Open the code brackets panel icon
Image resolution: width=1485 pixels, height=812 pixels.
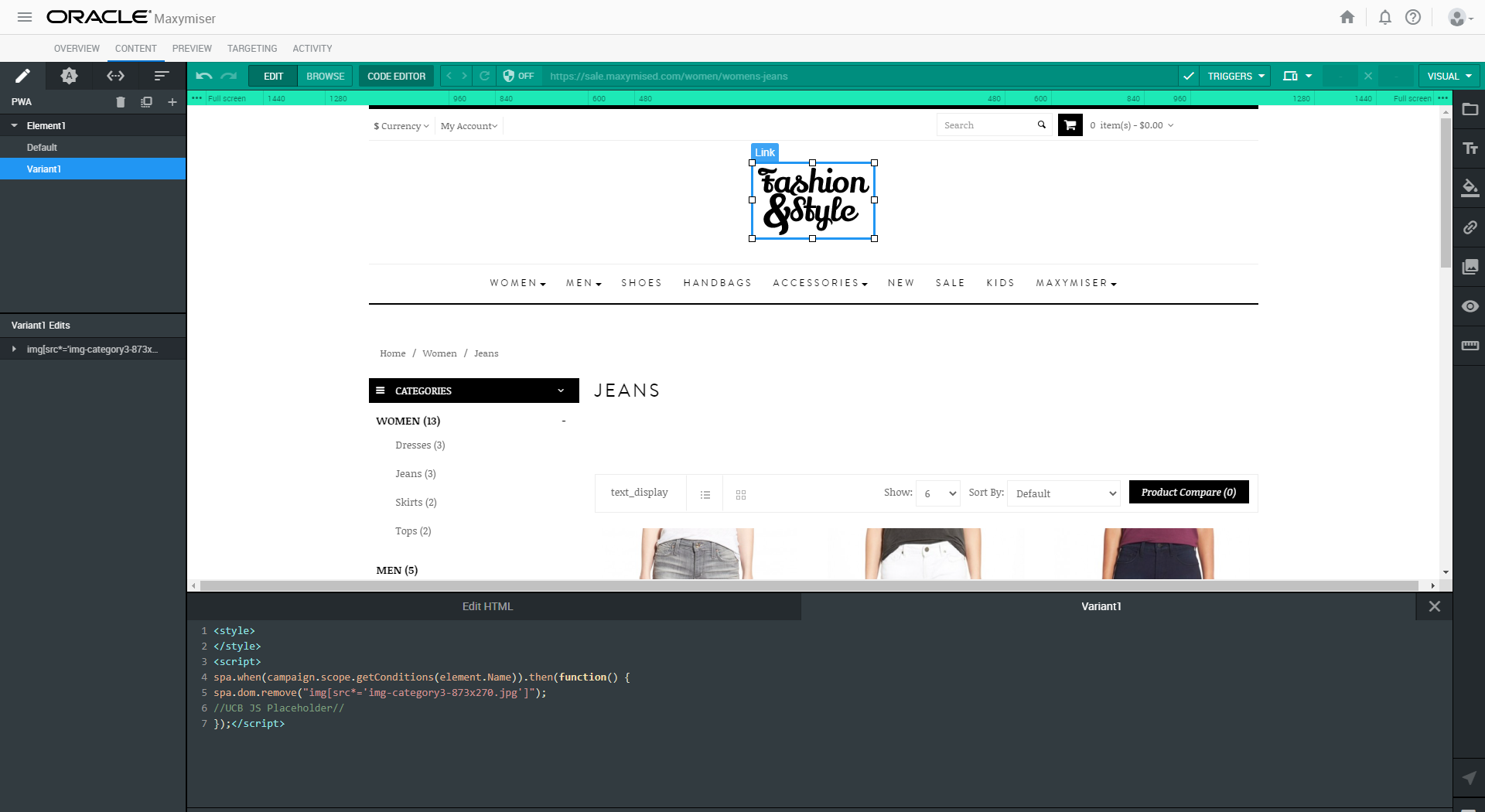coord(115,76)
